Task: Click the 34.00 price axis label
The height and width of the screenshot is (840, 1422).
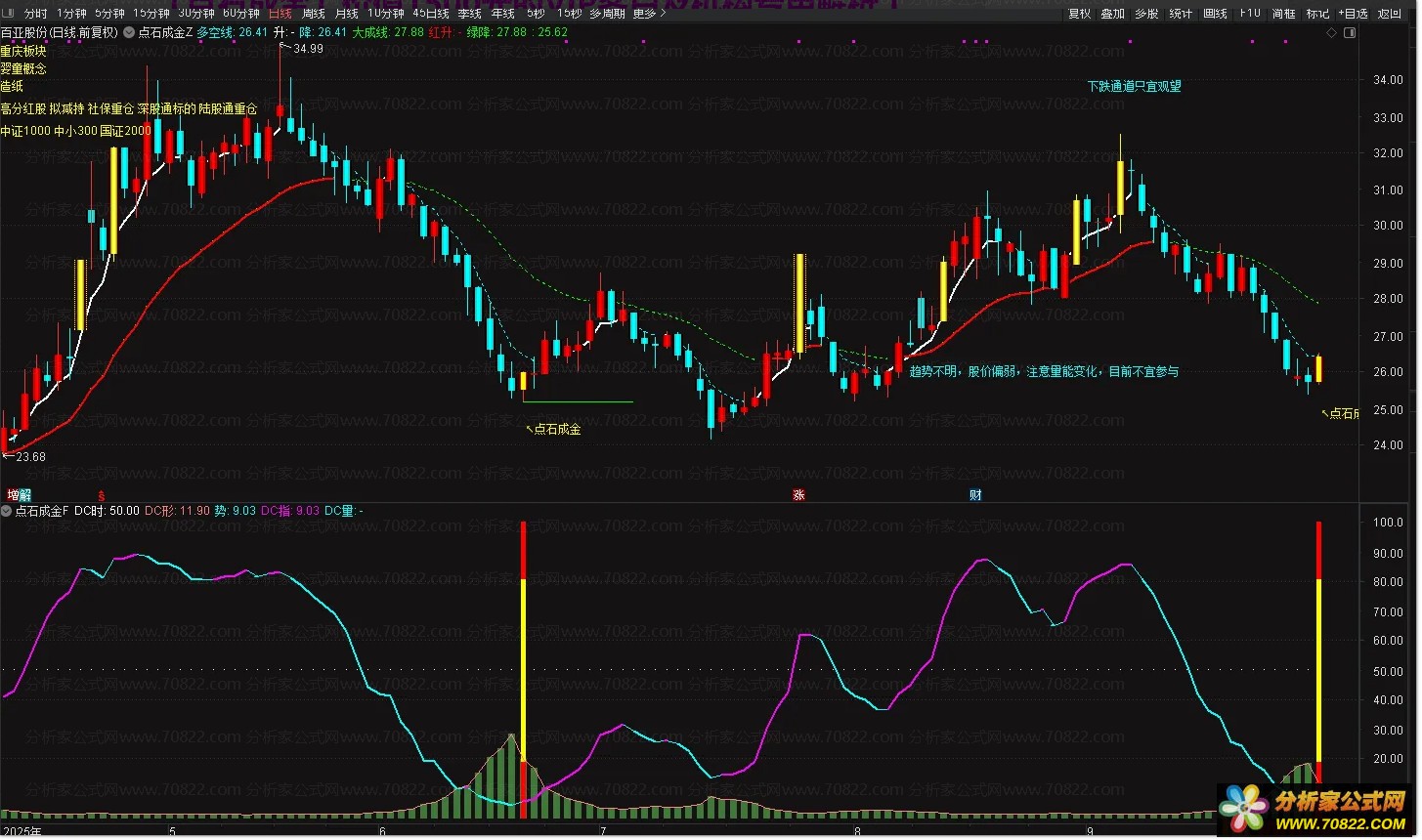Action: (x=1387, y=80)
